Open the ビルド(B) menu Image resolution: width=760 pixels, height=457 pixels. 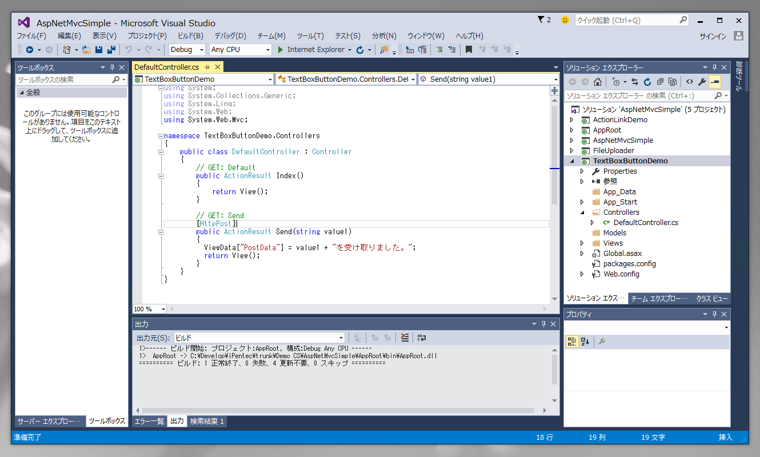click(x=190, y=36)
